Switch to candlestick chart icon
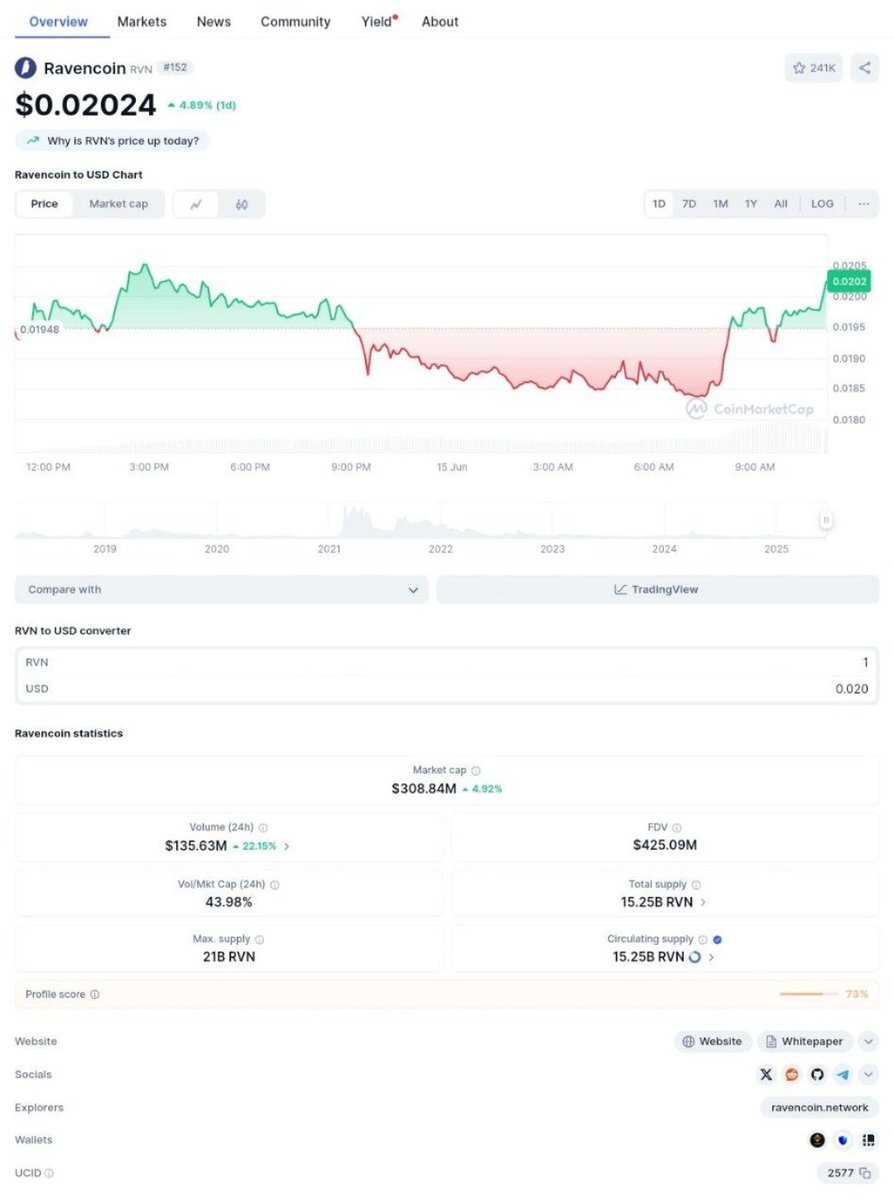The image size is (894, 1200). tap(242, 204)
